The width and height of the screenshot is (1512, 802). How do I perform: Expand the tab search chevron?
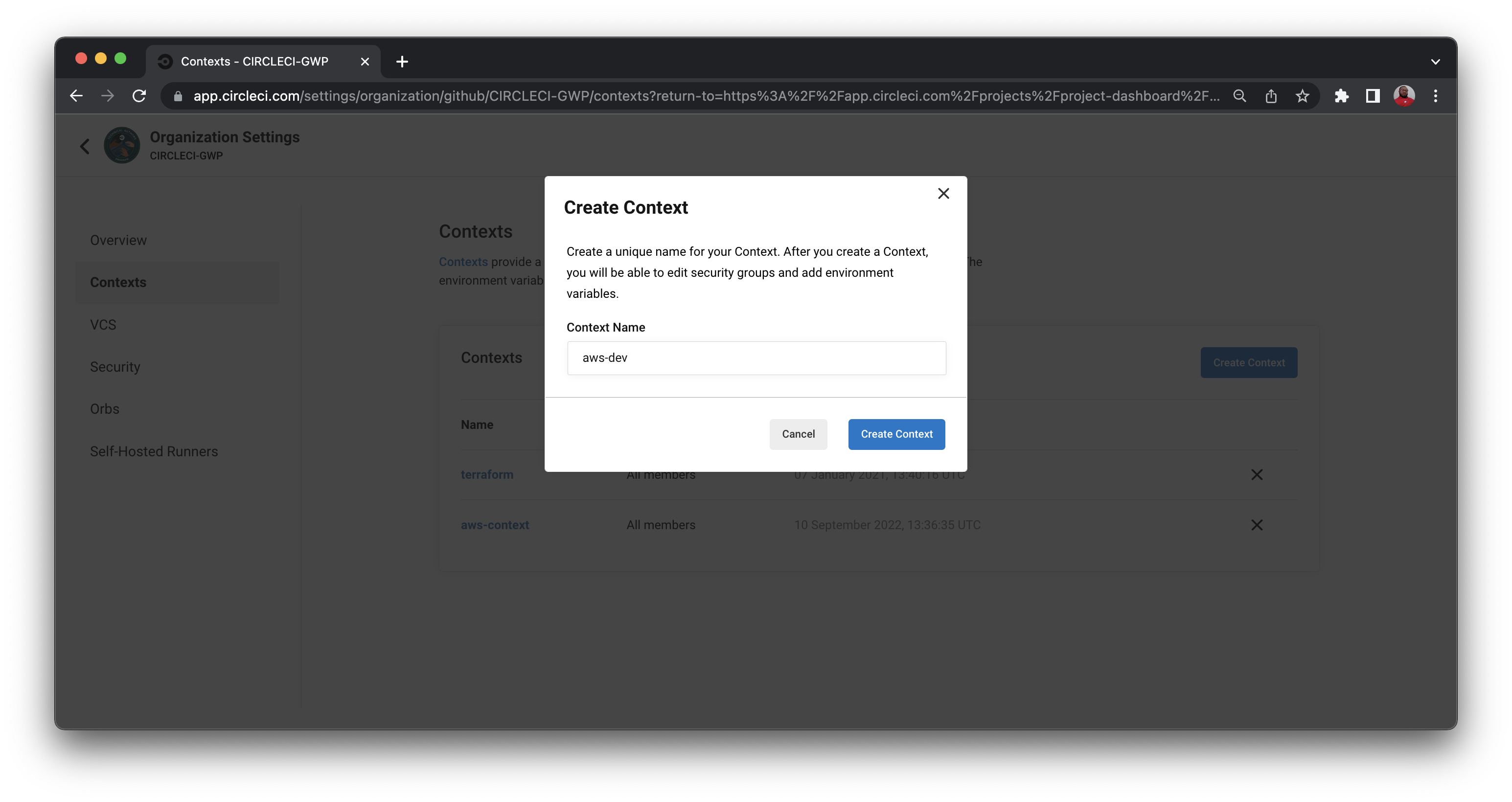(1435, 62)
